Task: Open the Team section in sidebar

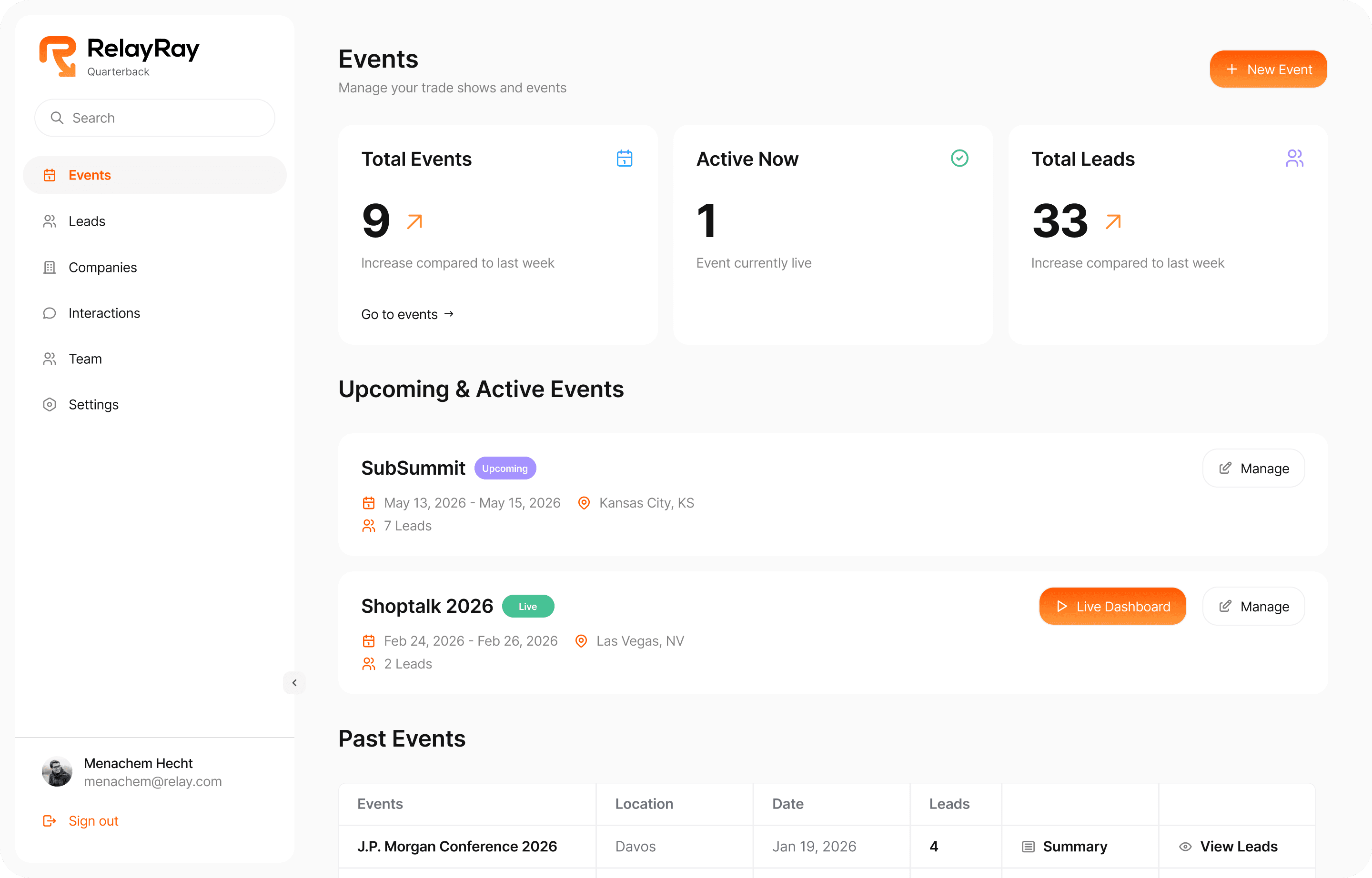Action: 85,359
